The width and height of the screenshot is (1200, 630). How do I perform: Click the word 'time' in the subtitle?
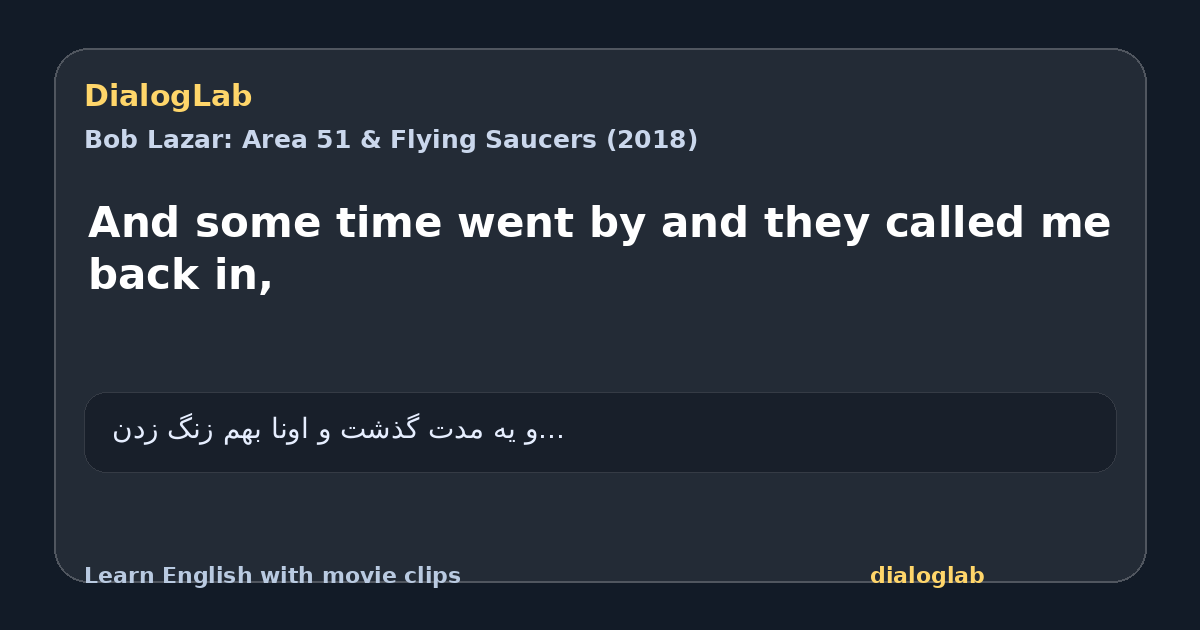(389, 223)
